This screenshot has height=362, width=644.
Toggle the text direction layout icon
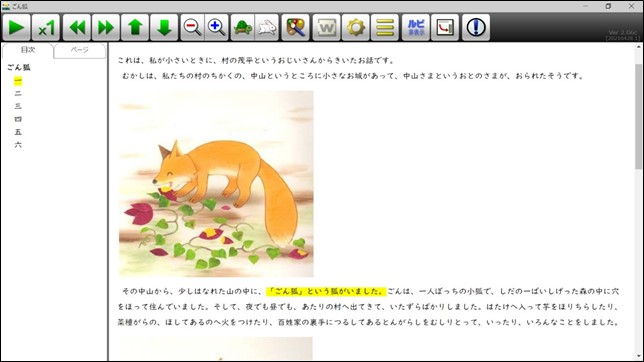click(x=445, y=28)
